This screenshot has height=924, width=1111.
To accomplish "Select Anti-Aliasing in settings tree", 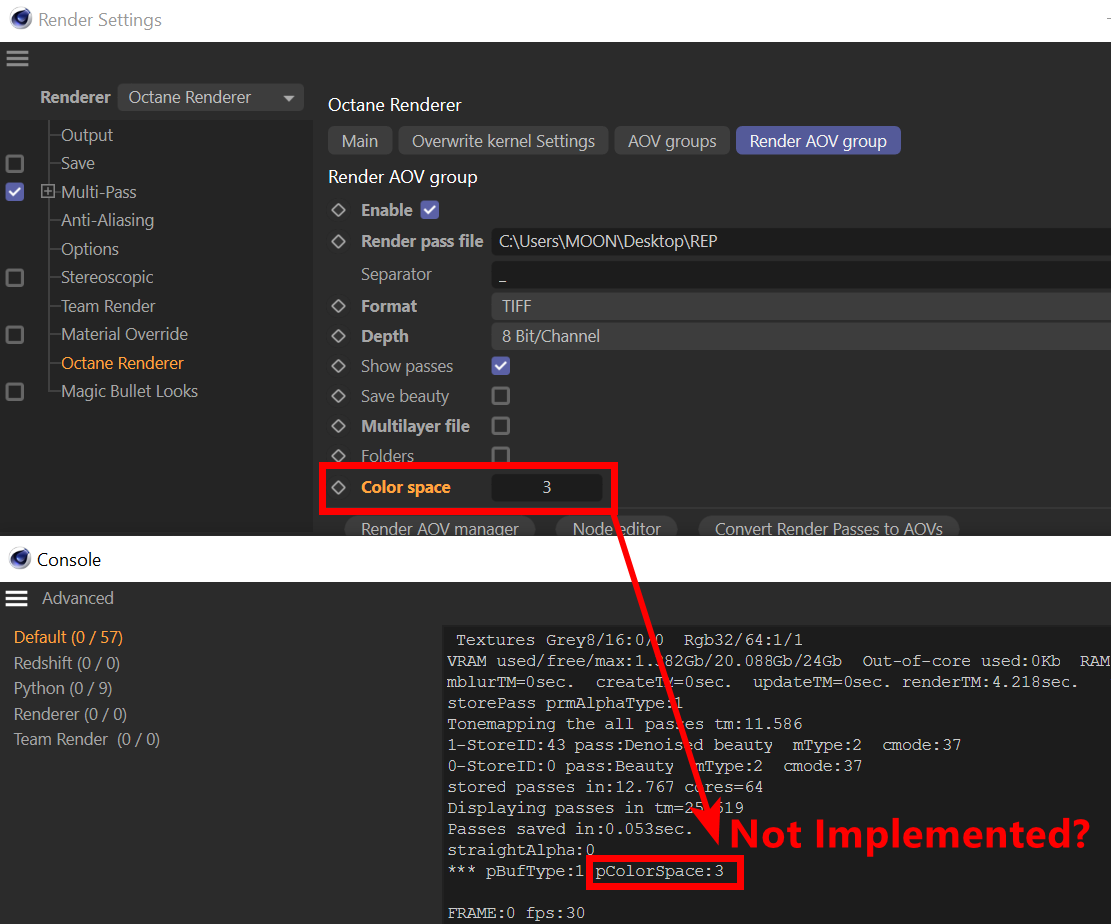I will [107, 220].
